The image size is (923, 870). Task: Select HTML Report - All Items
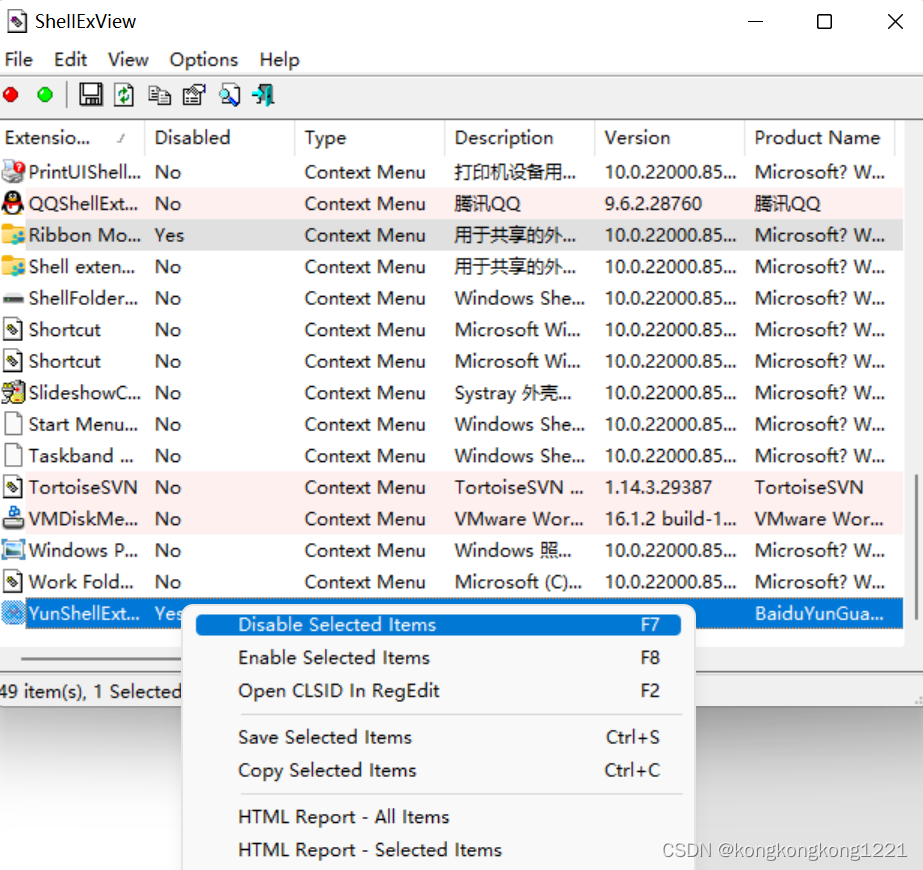tap(438, 816)
